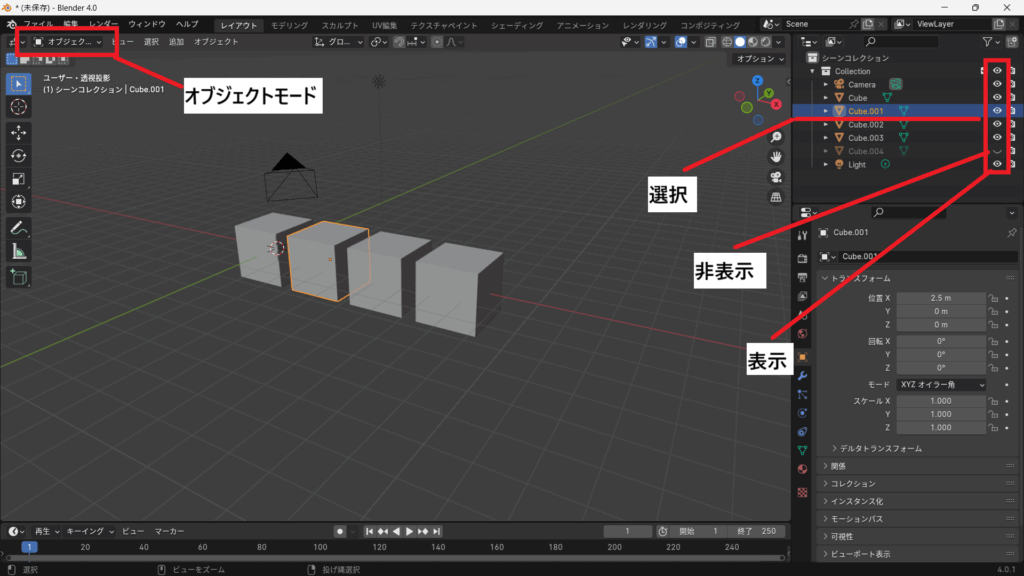Click the オプション button in the viewport
Screen dimensions: 1024x576
tap(758, 59)
